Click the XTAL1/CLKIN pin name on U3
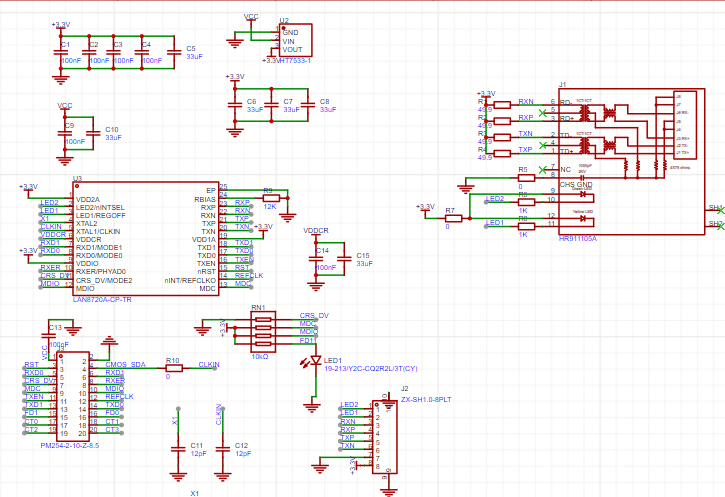Image resolution: width=725 pixels, height=497 pixels. pos(98,231)
